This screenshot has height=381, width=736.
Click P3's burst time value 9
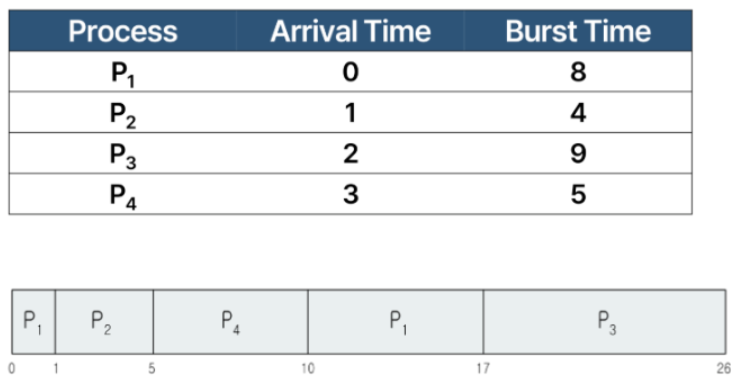578,153
